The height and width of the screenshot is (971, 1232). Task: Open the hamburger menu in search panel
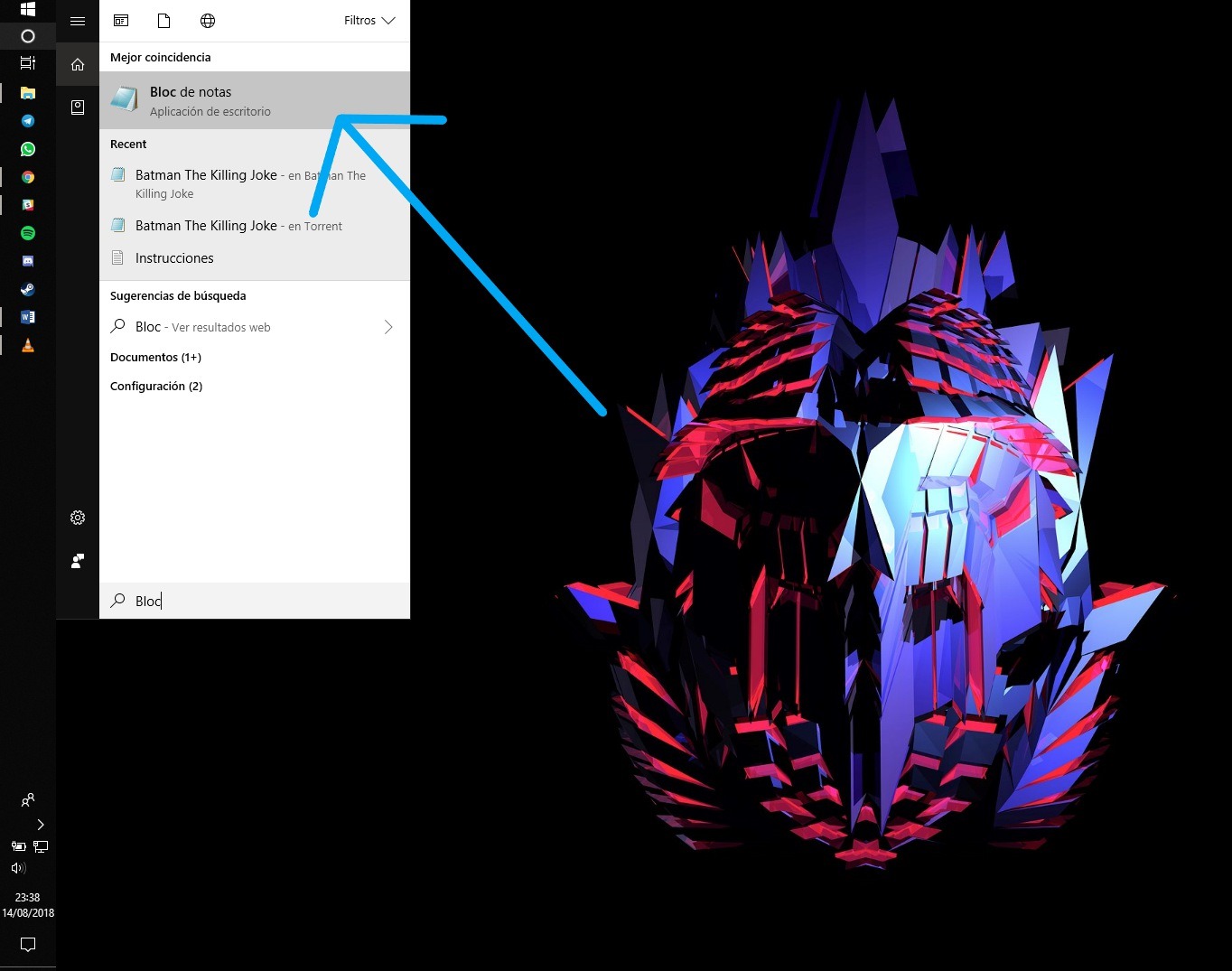pos(78,21)
